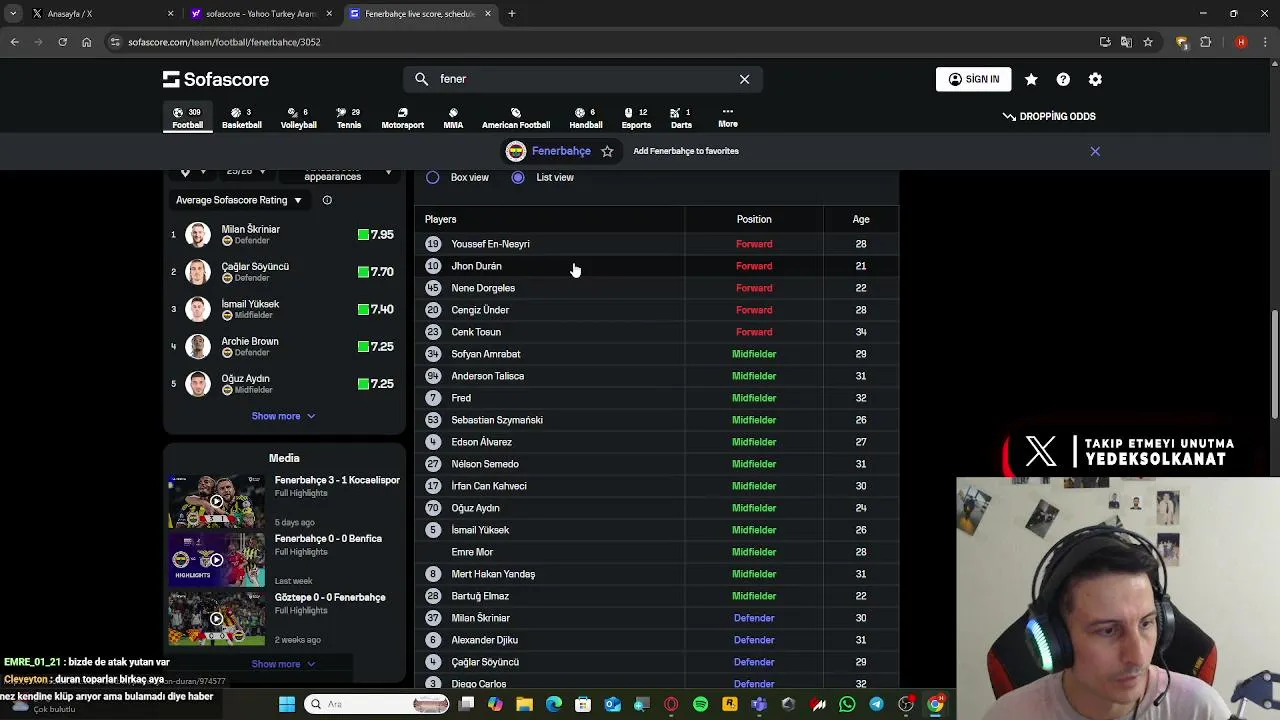Open the Volleyball sports tab
The width and height of the screenshot is (1280, 720).
298,118
